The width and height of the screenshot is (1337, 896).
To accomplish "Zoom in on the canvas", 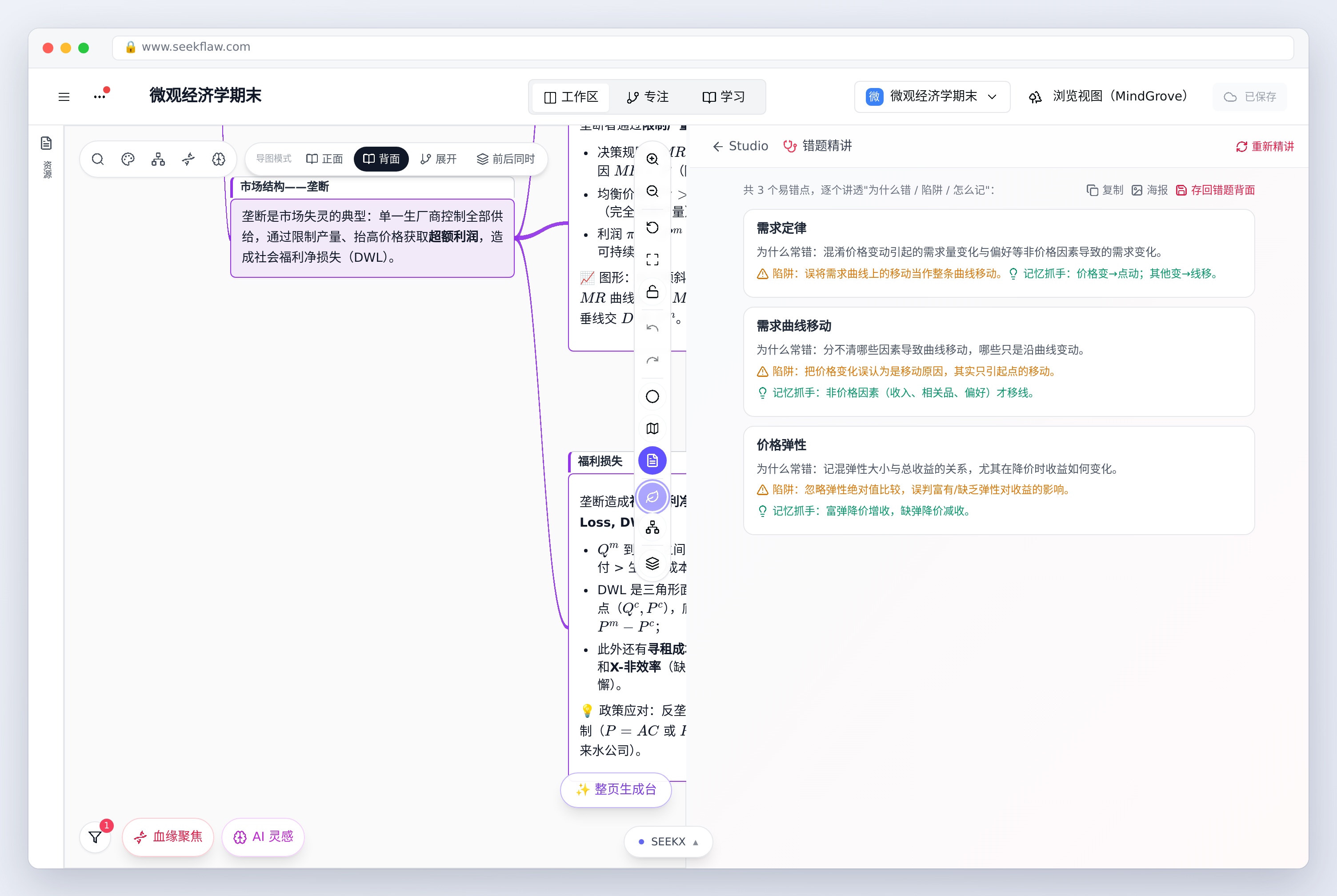I will click(652, 159).
